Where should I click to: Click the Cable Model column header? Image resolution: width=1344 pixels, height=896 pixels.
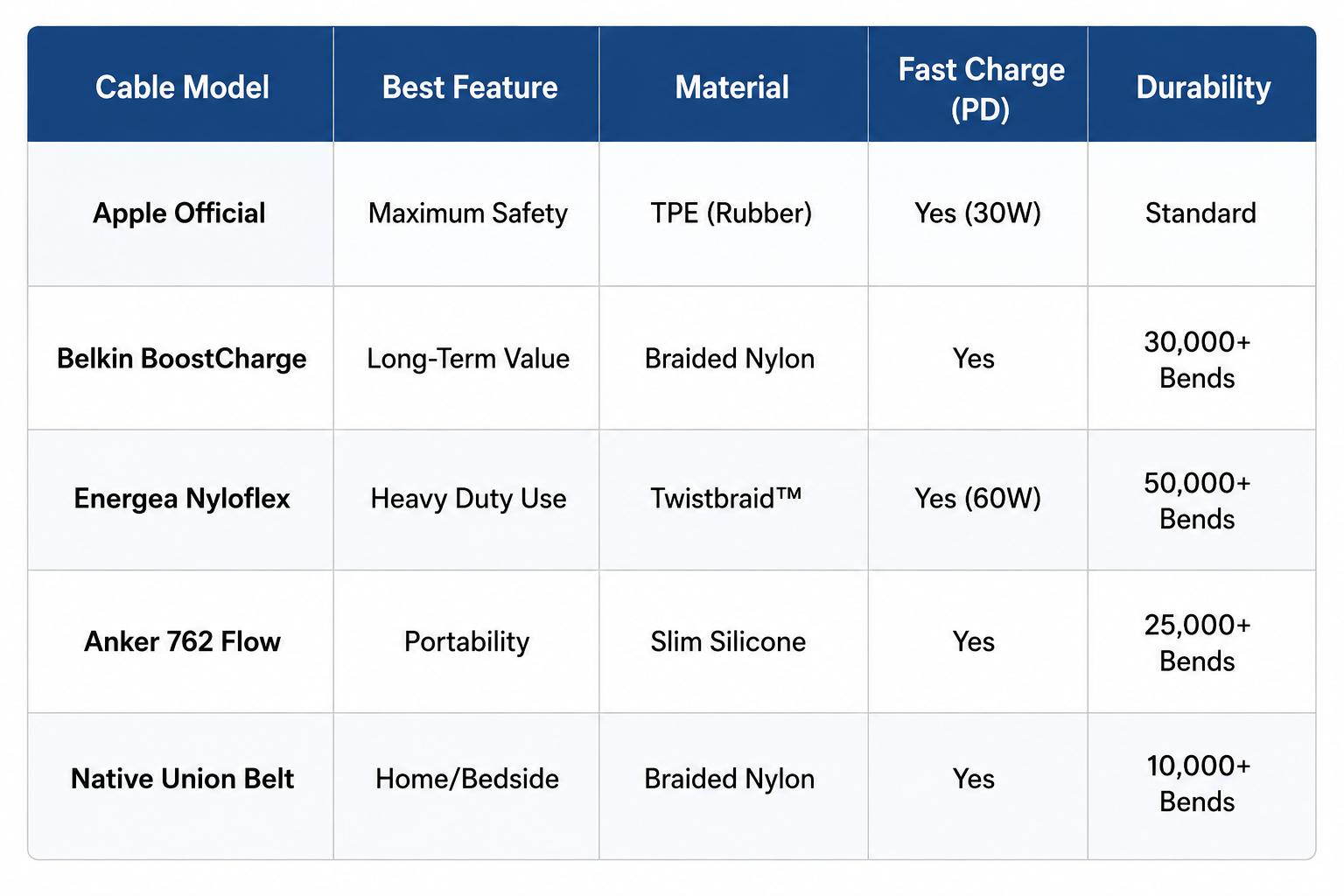click(181, 87)
